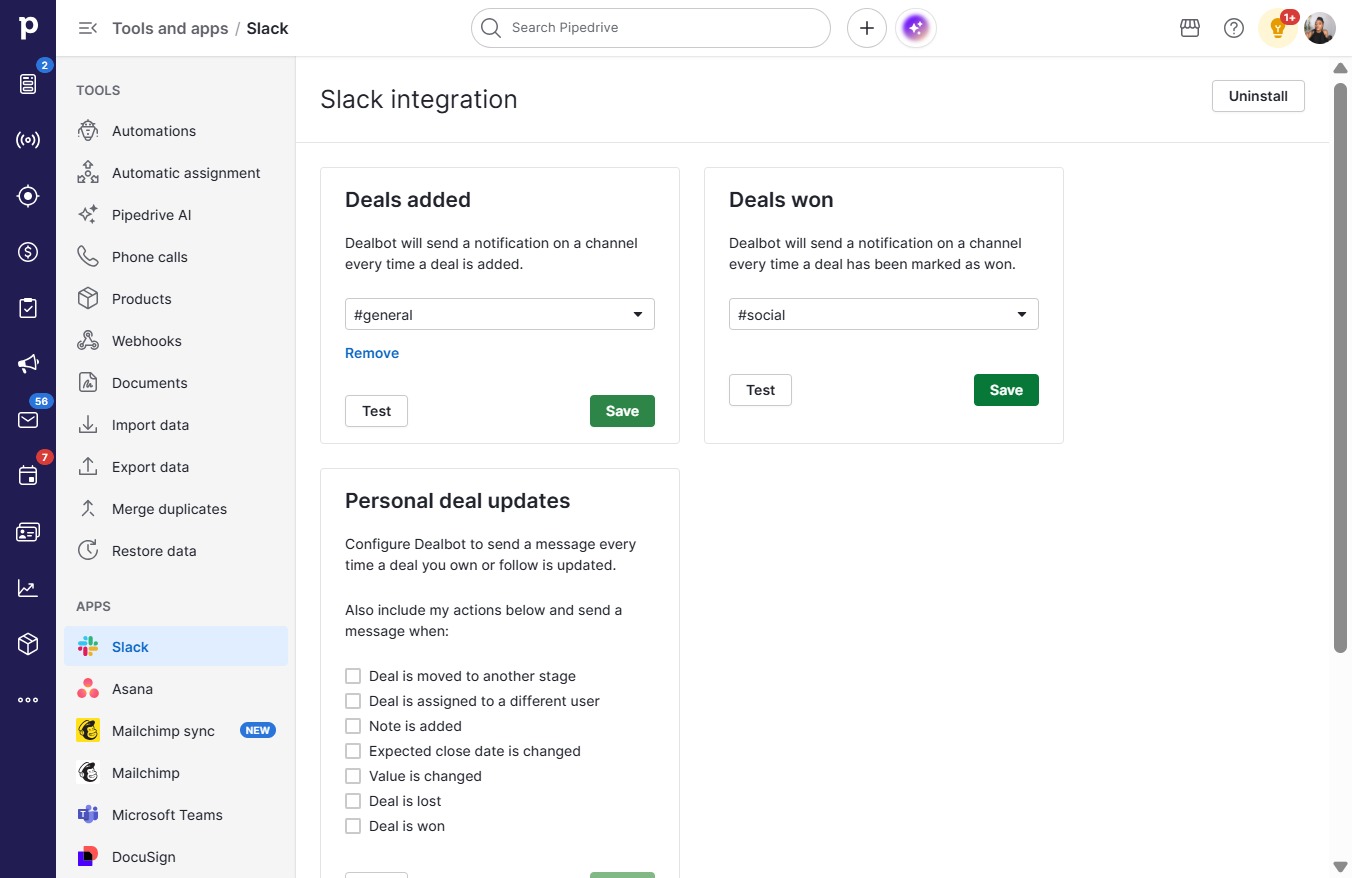Open the Pipedrive AI assistant purple icon
This screenshot has height=878, width=1352.
[916, 28]
